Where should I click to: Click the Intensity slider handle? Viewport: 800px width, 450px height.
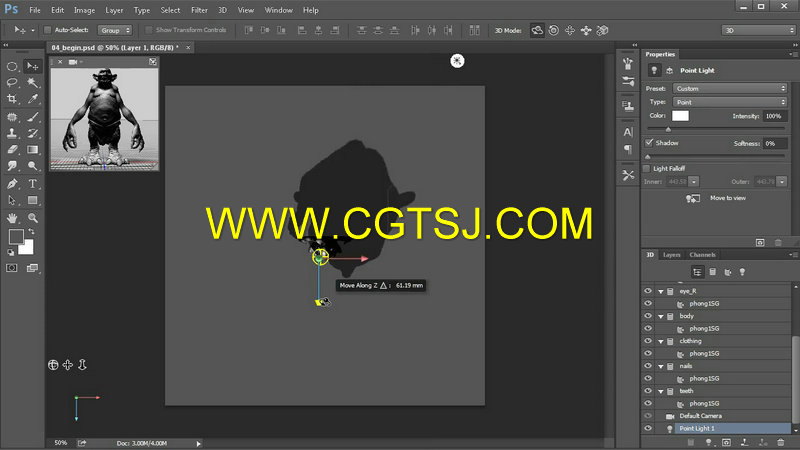click(x=668, y=129)
